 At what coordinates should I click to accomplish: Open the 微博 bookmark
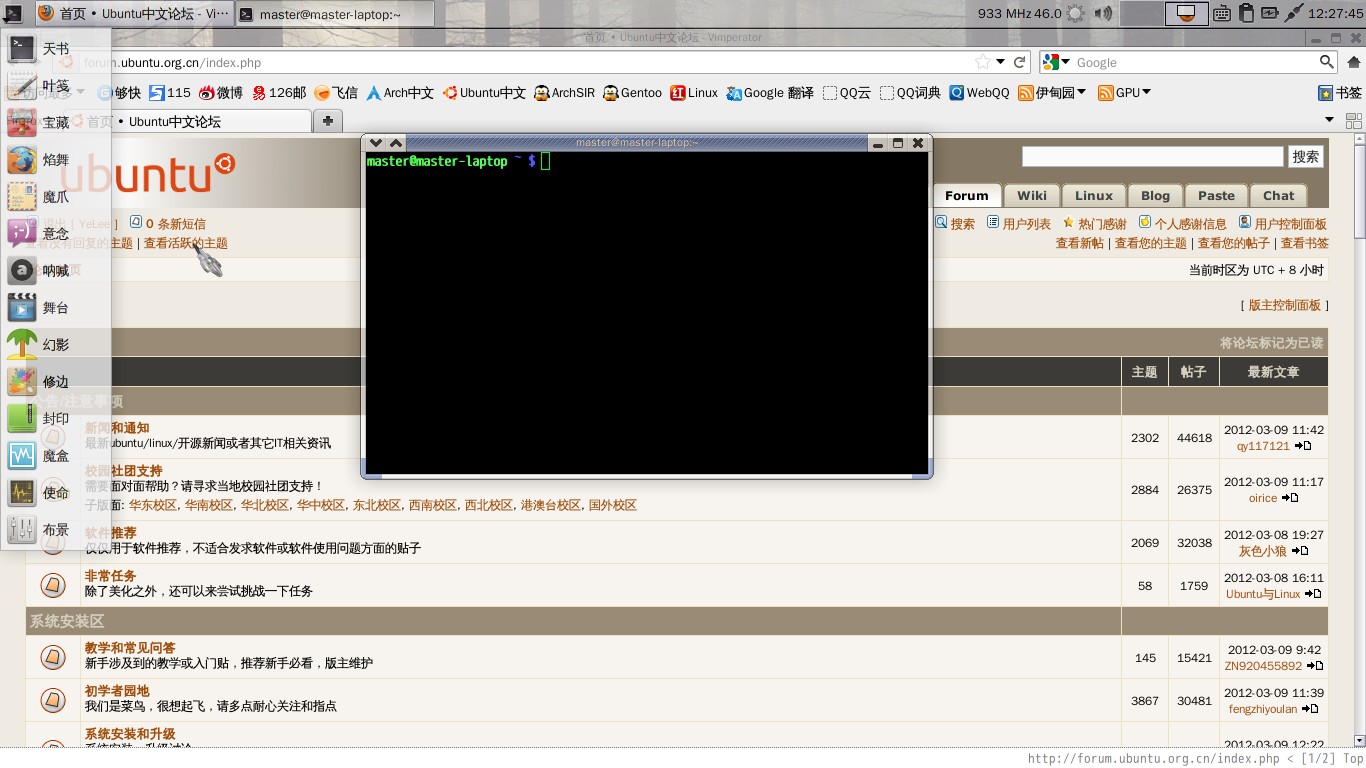tap(220, 92)
